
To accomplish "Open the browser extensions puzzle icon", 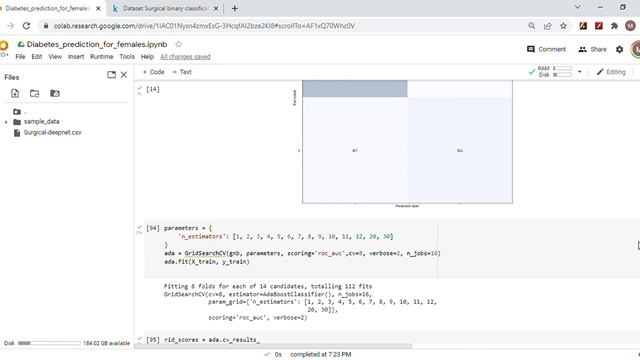I will pyautogui.click(x=614, y=26).
